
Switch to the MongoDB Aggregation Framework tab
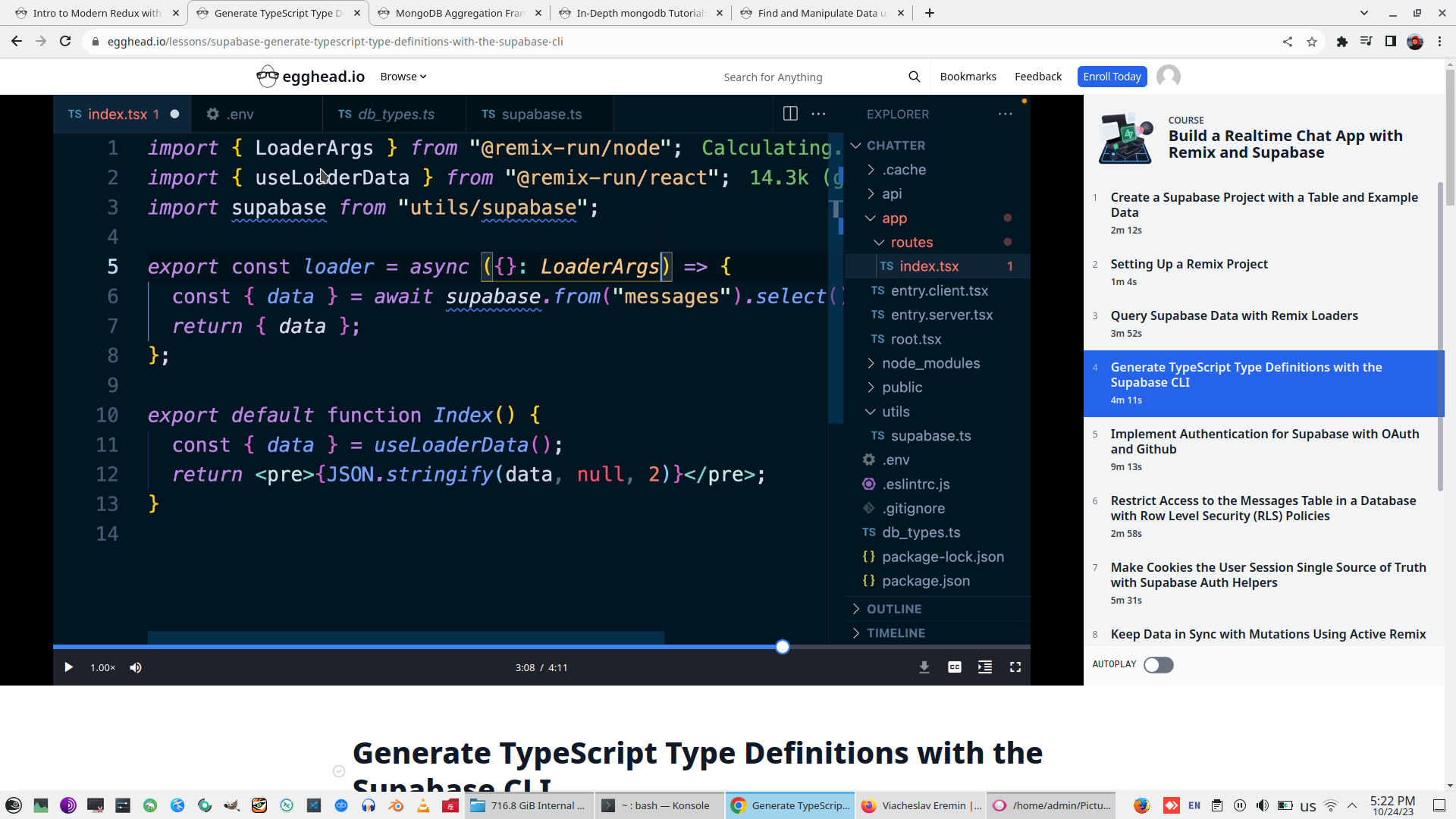coord(459,13)
